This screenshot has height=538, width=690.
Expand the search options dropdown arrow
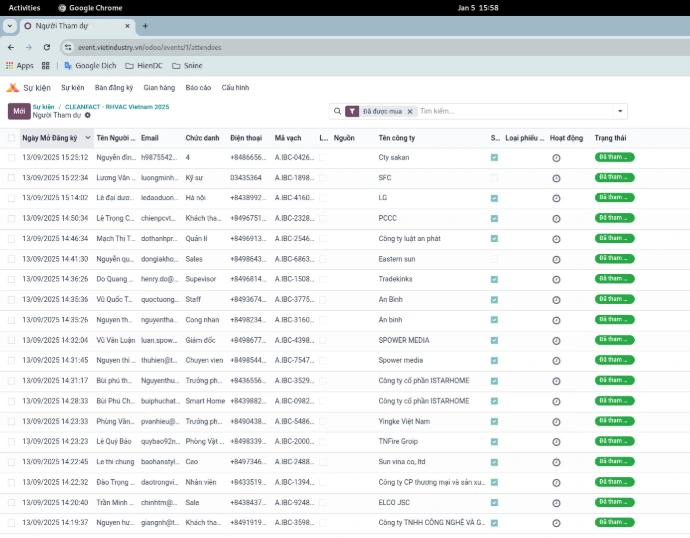tap(621, 111)
